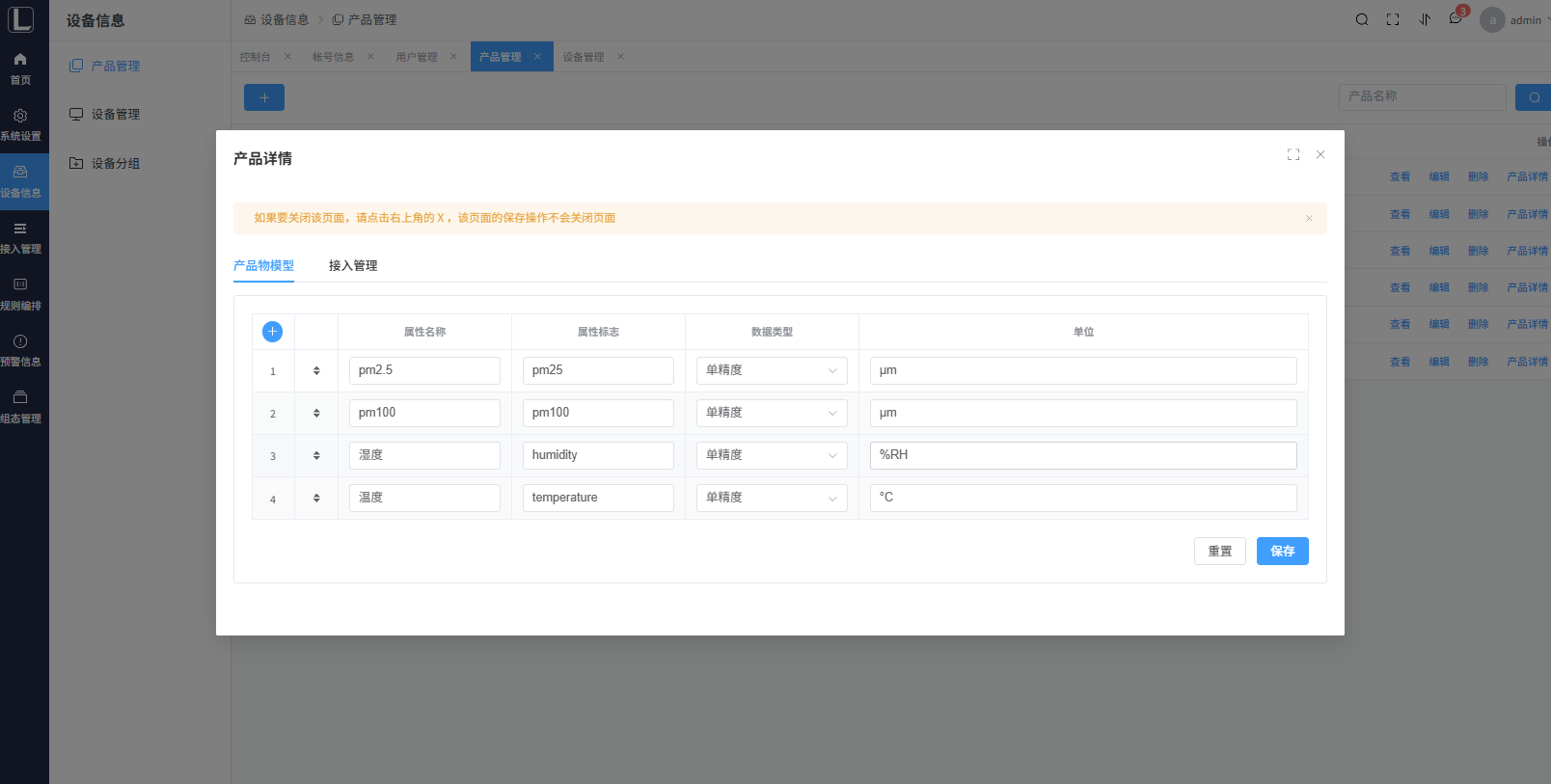Expand data type dropdown for pm2.5 row
Viewport: 1551px width, 784px height.
coord(772,370)
